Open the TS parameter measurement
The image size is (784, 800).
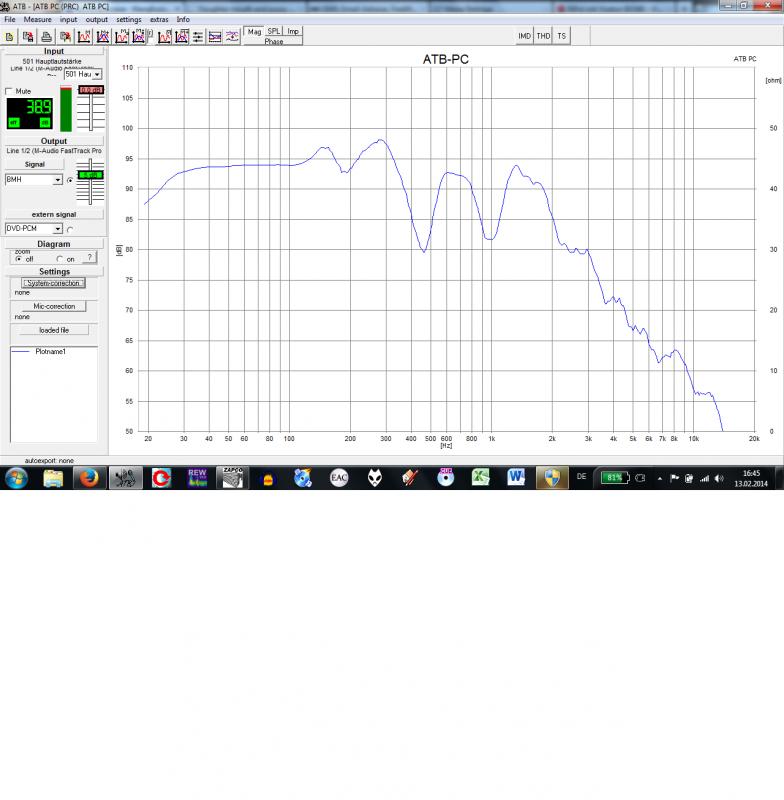click(562, 36)
